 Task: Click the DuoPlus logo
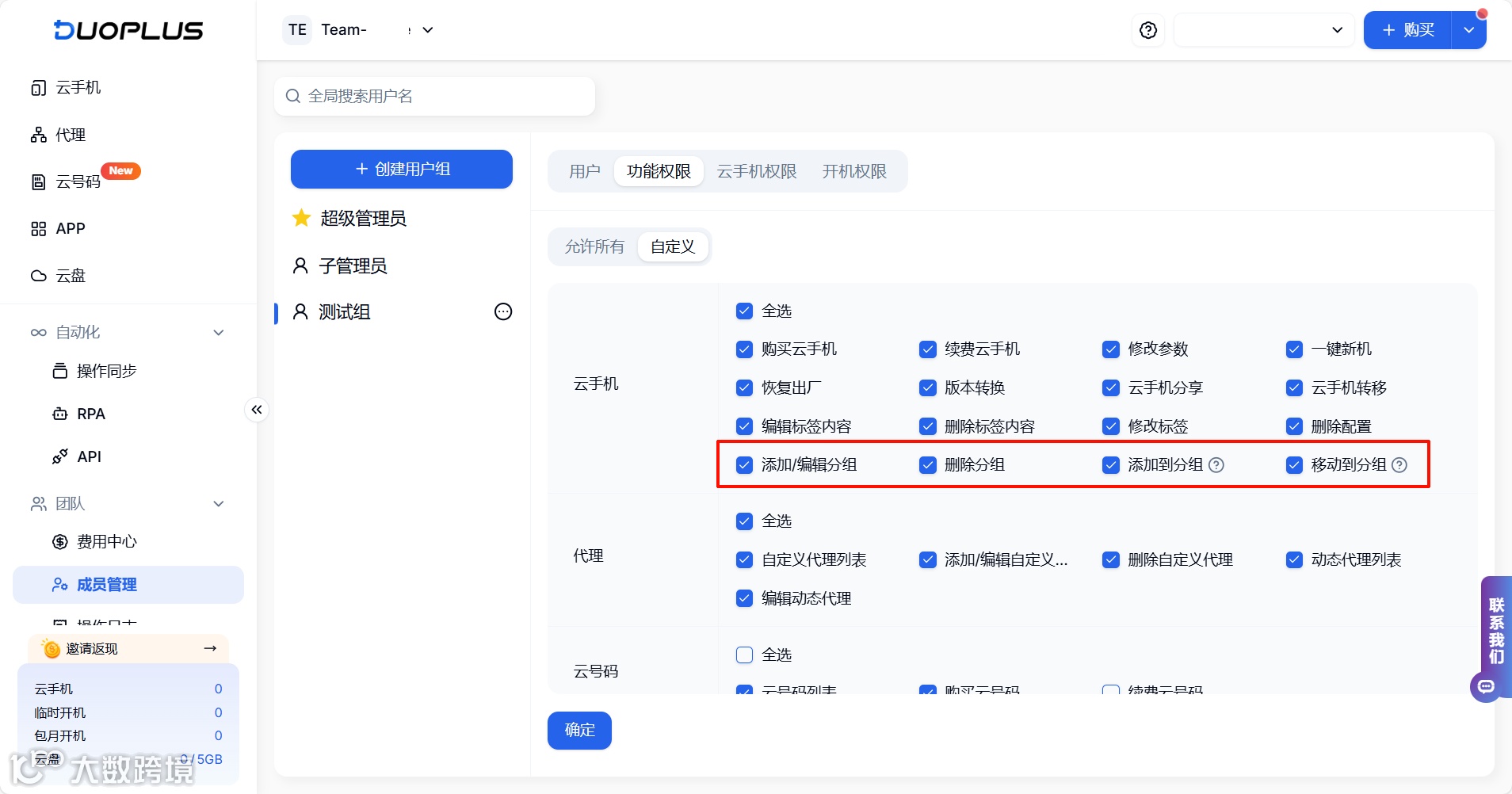click(128, 30)
